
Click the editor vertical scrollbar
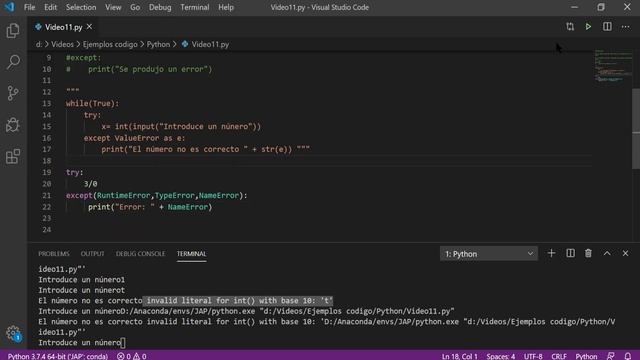point(636,129)
